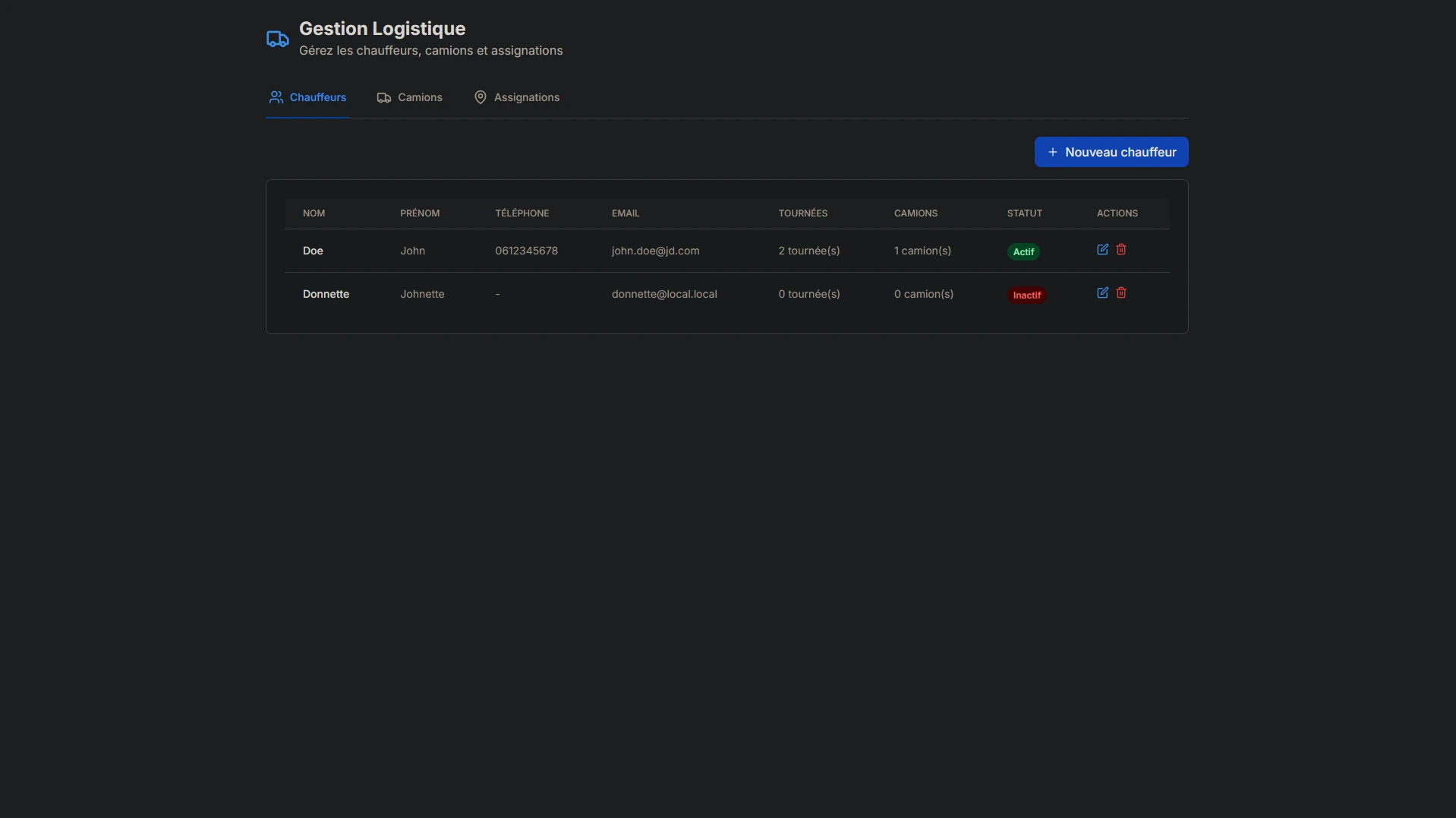Click the first name 'John'

(x=412, y=251)
